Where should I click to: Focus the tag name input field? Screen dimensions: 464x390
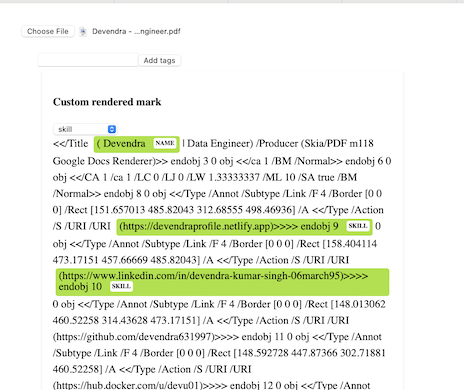pos(88,60)
